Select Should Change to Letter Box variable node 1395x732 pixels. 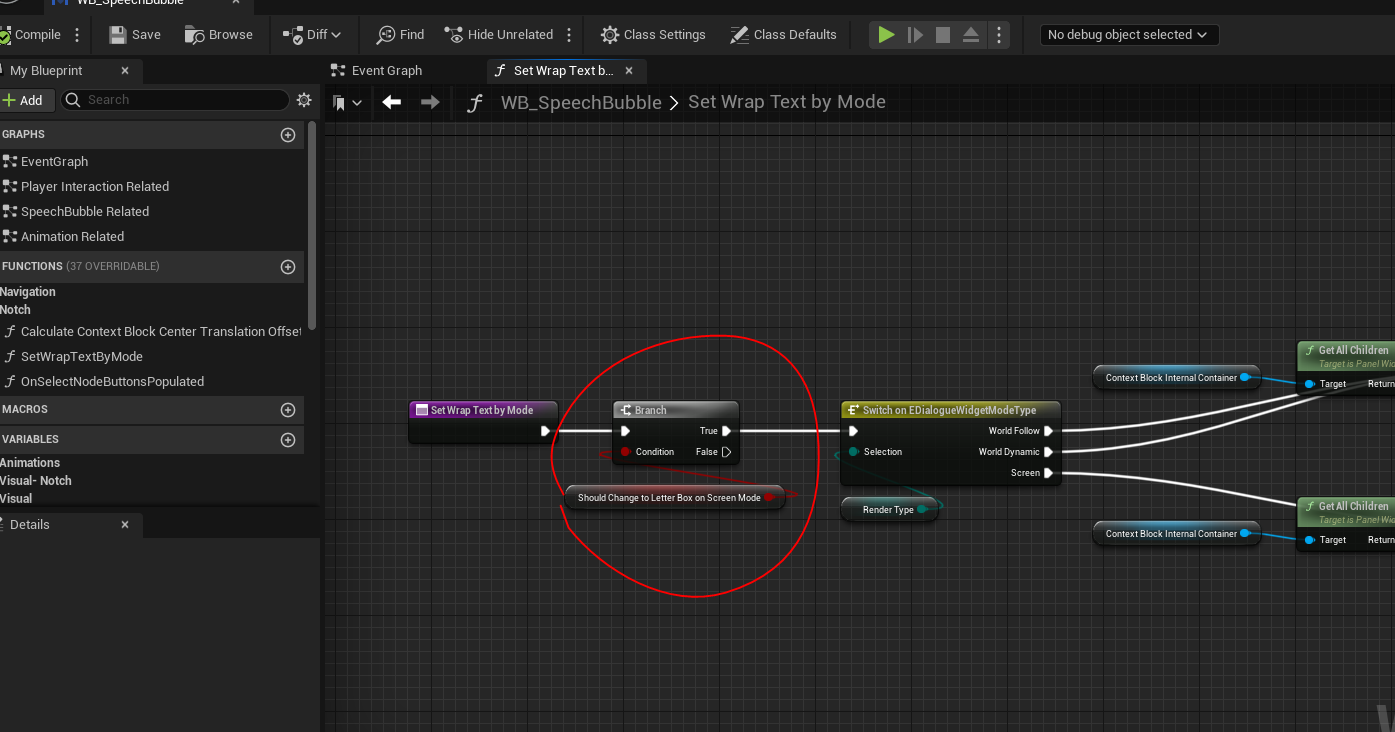(x=675, y=497)
